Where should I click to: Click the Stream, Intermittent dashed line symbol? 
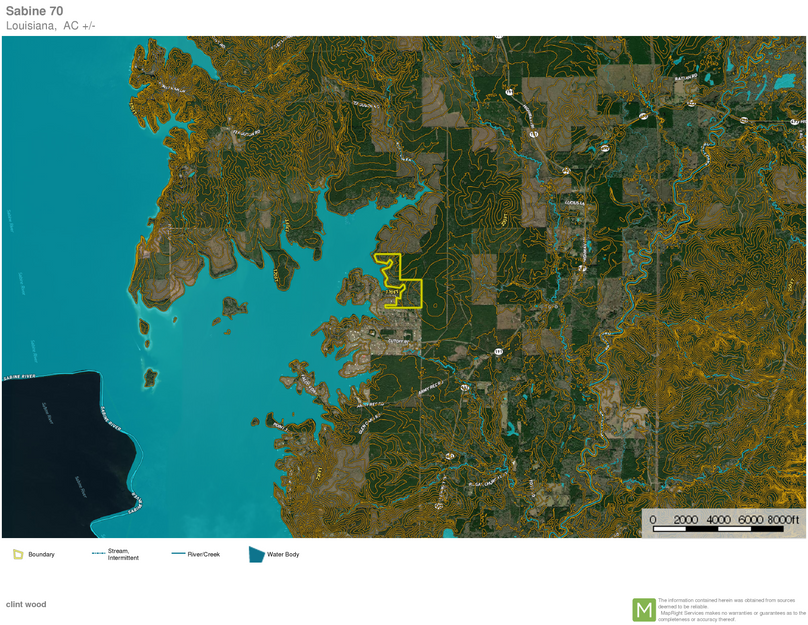98,554
